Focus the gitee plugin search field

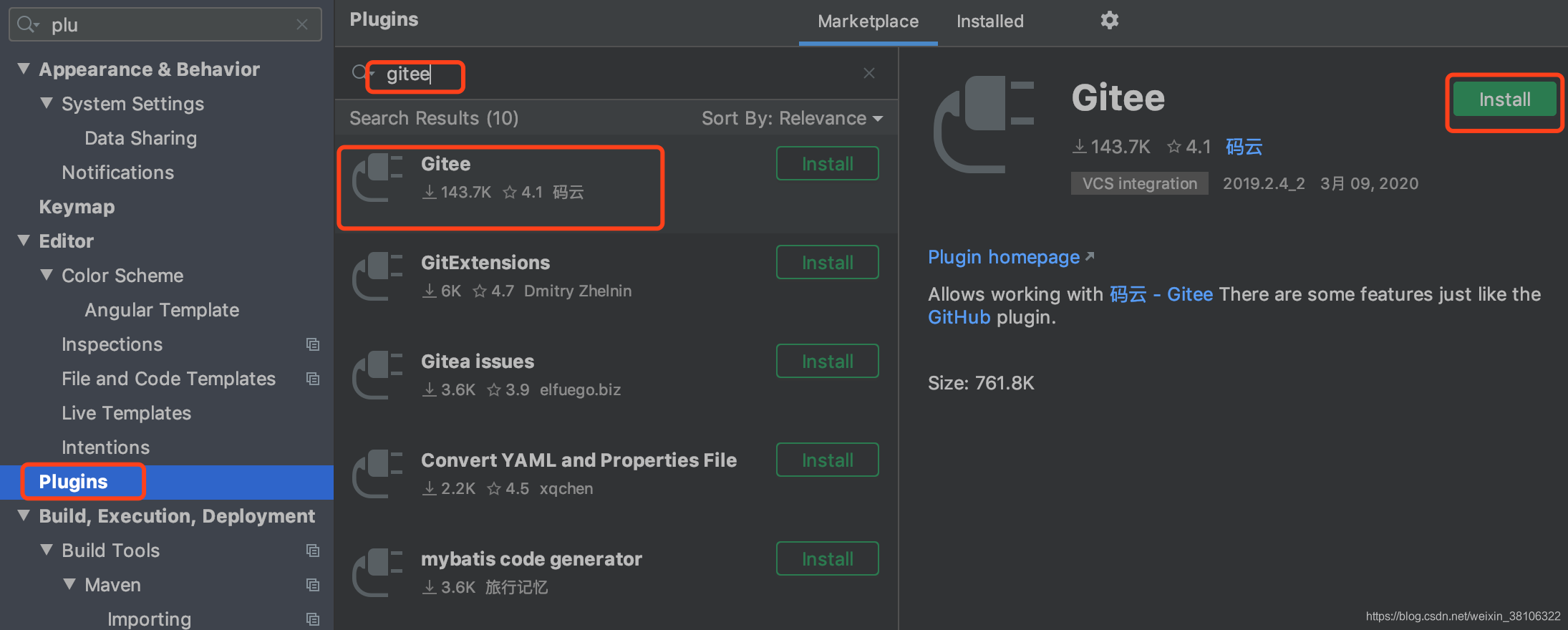616,74
